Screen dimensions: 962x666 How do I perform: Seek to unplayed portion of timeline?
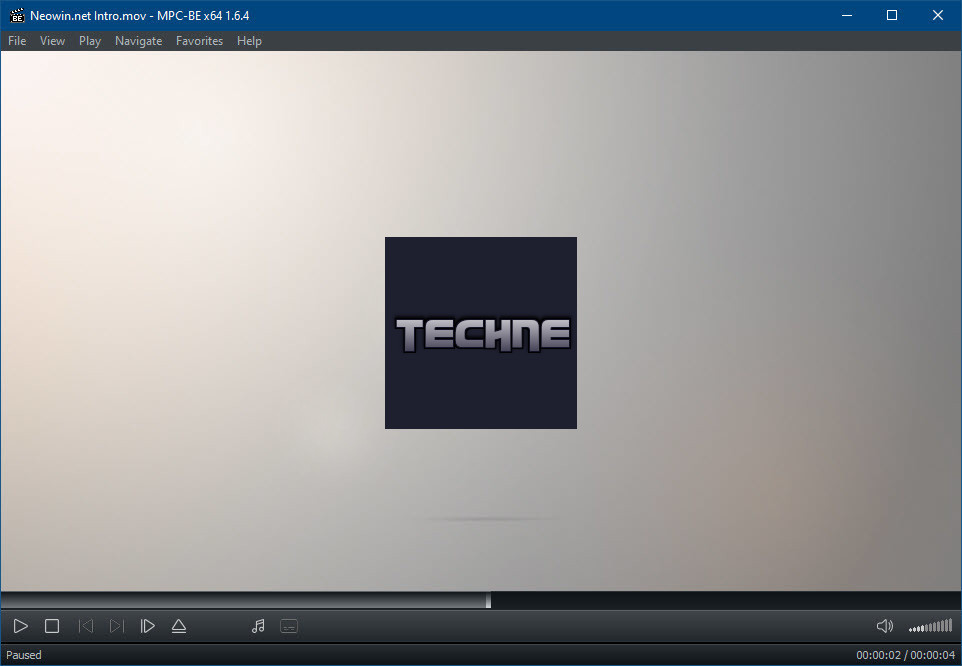tap(726, 600)
